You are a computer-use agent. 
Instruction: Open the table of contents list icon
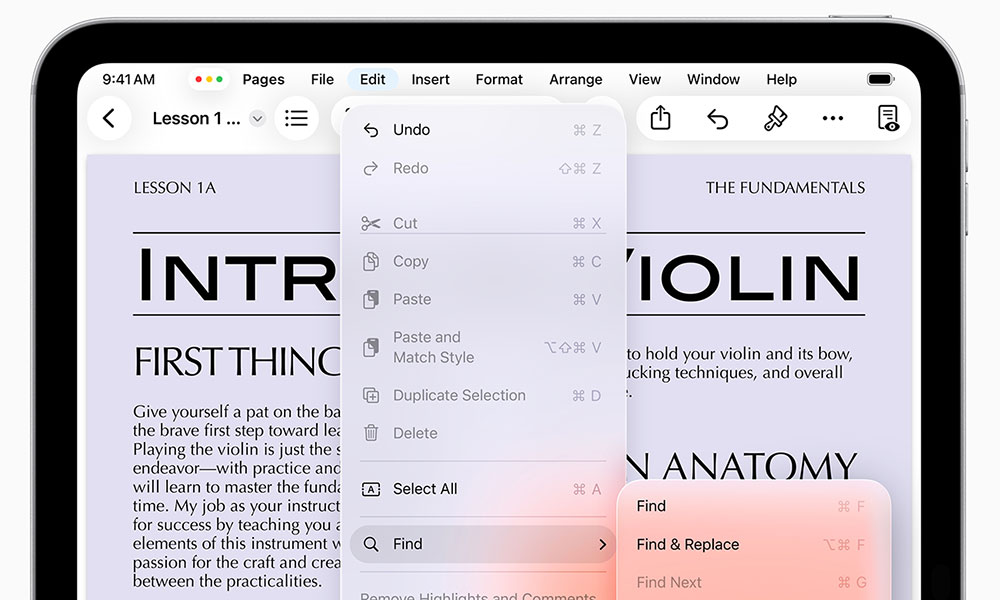point(297,117)
